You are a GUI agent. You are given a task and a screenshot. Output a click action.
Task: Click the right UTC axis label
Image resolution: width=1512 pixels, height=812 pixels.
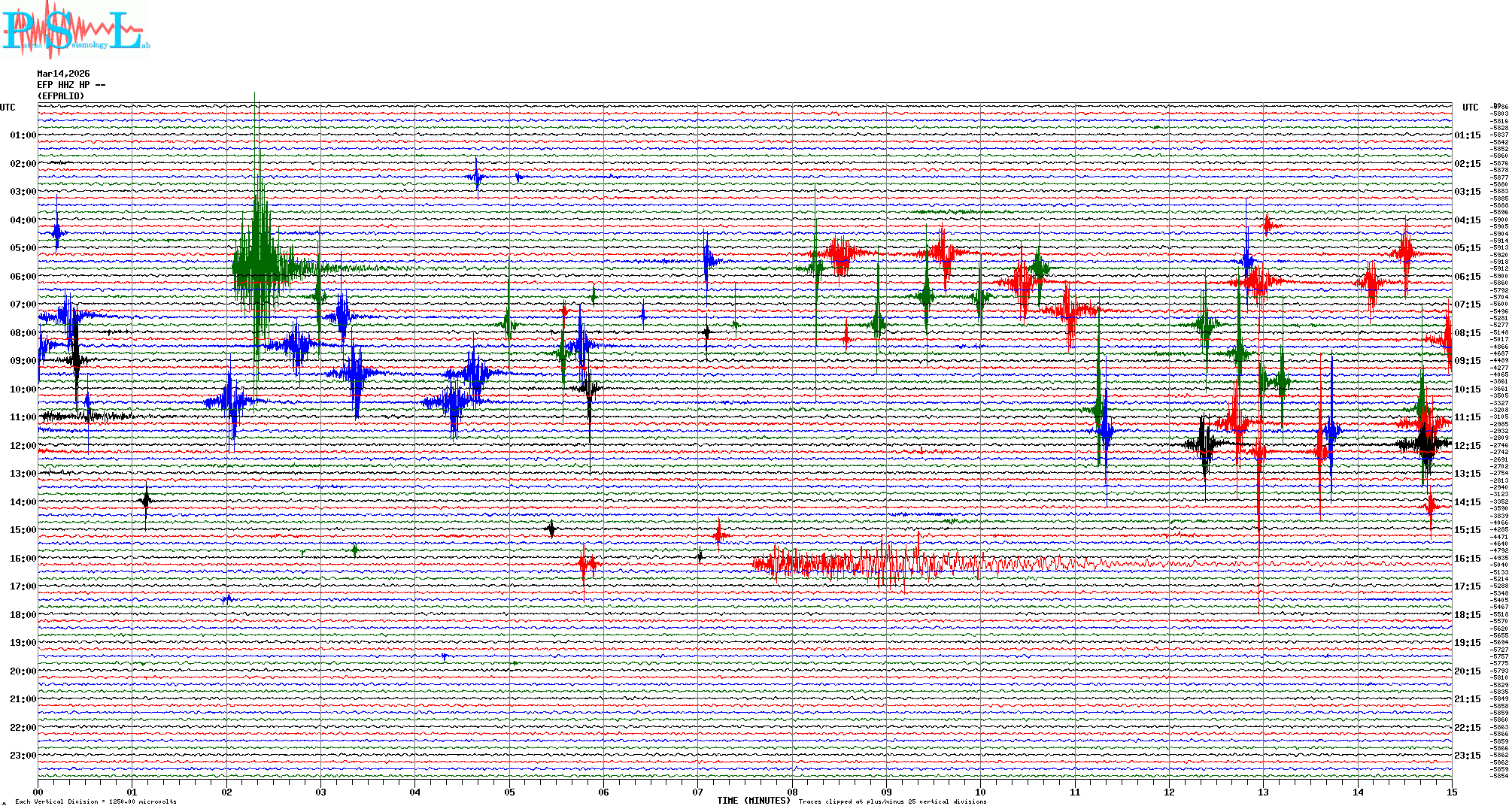1470,108
